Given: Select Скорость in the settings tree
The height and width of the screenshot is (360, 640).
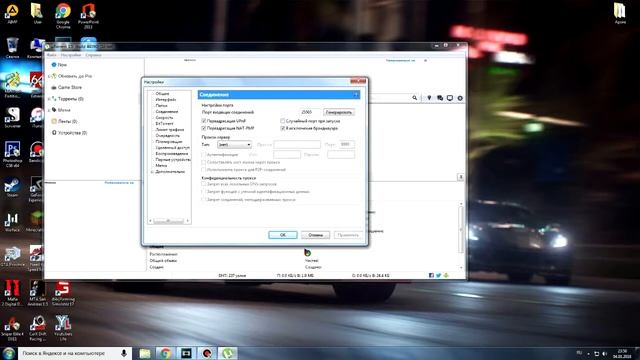Looking at the screenshot, I should 164,118.
